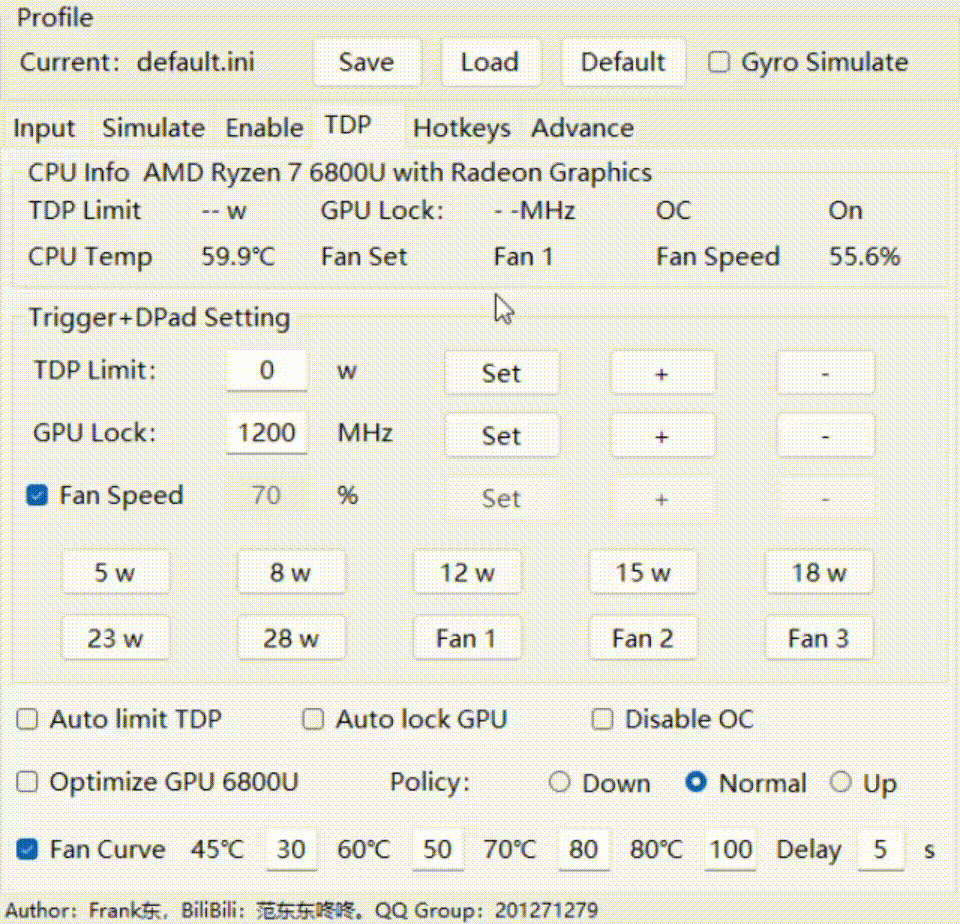960x924 pixels.
Task: Click the GPU Lock MHz input field
Action: pos(267,433)
